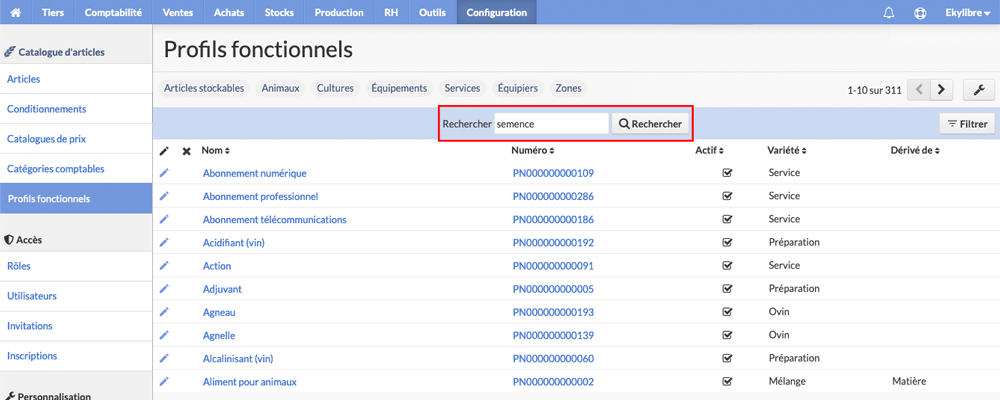
Task: Open the Production menu
Action: [339, 12]
